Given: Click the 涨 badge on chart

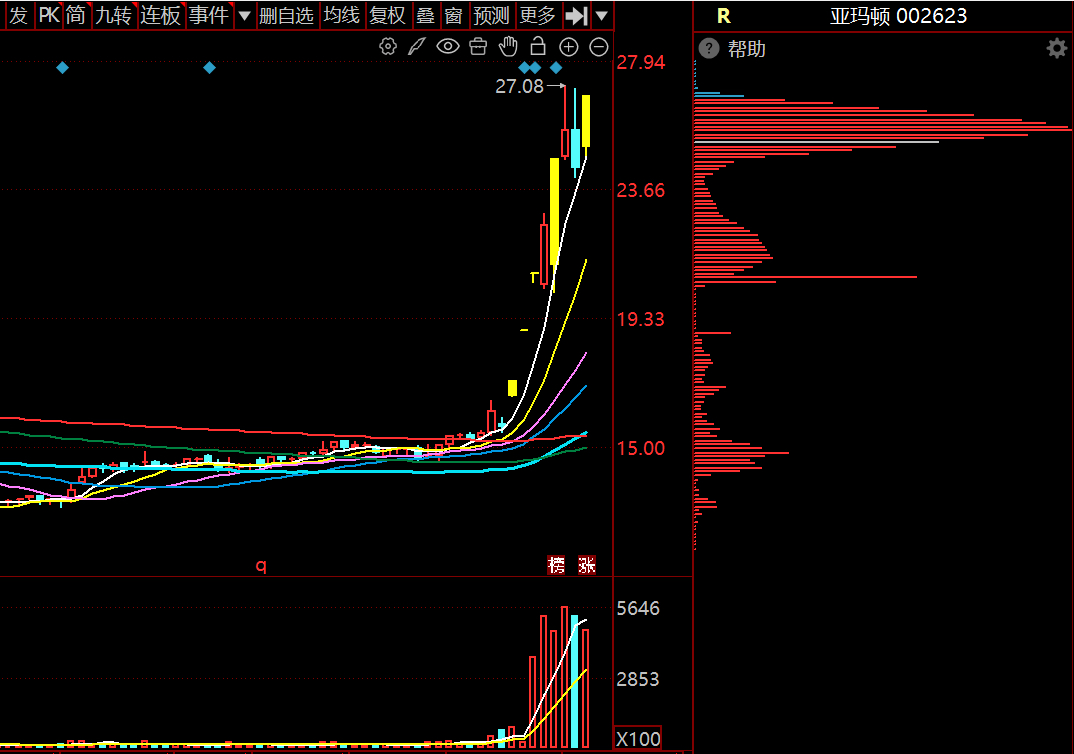Looking at the screenshot, I should click(x=587, y=565).
